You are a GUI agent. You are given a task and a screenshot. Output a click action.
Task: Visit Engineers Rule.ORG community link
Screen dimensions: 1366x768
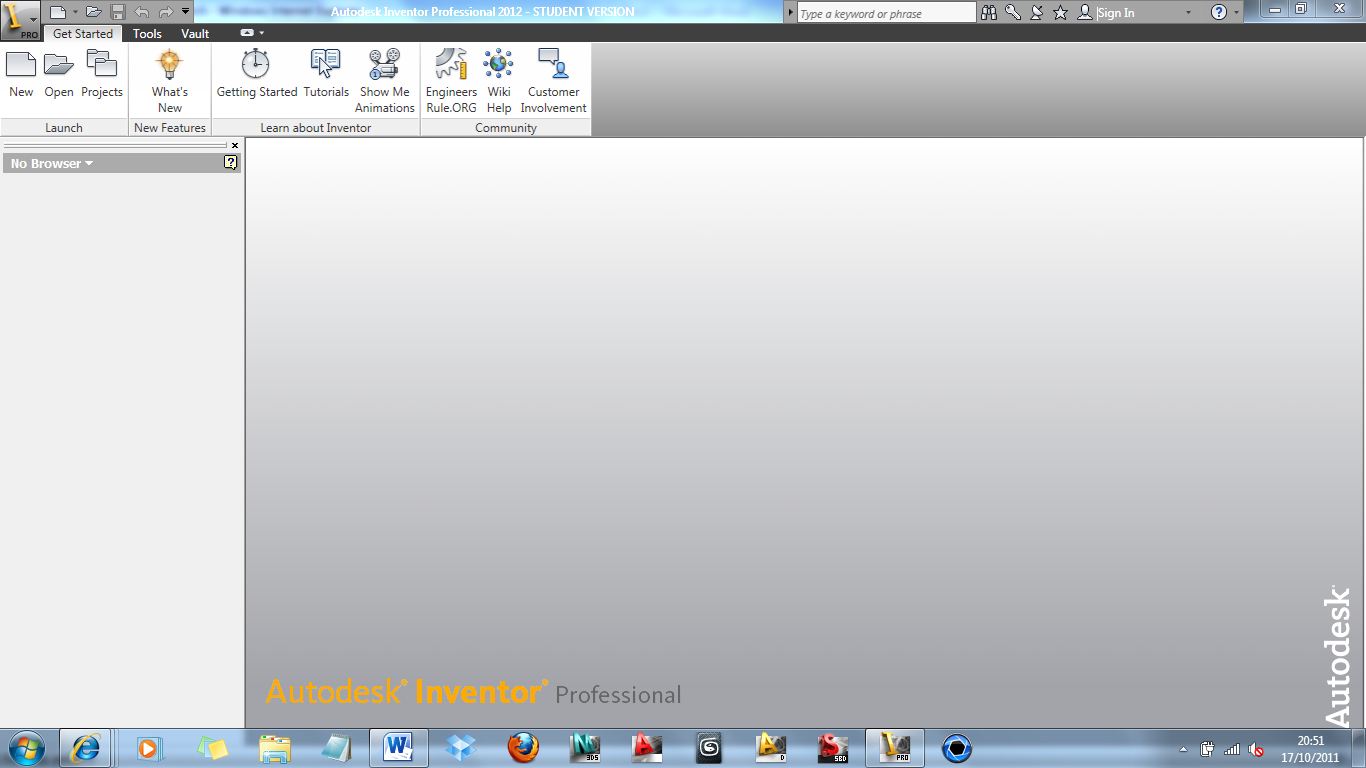click(451, 80)
